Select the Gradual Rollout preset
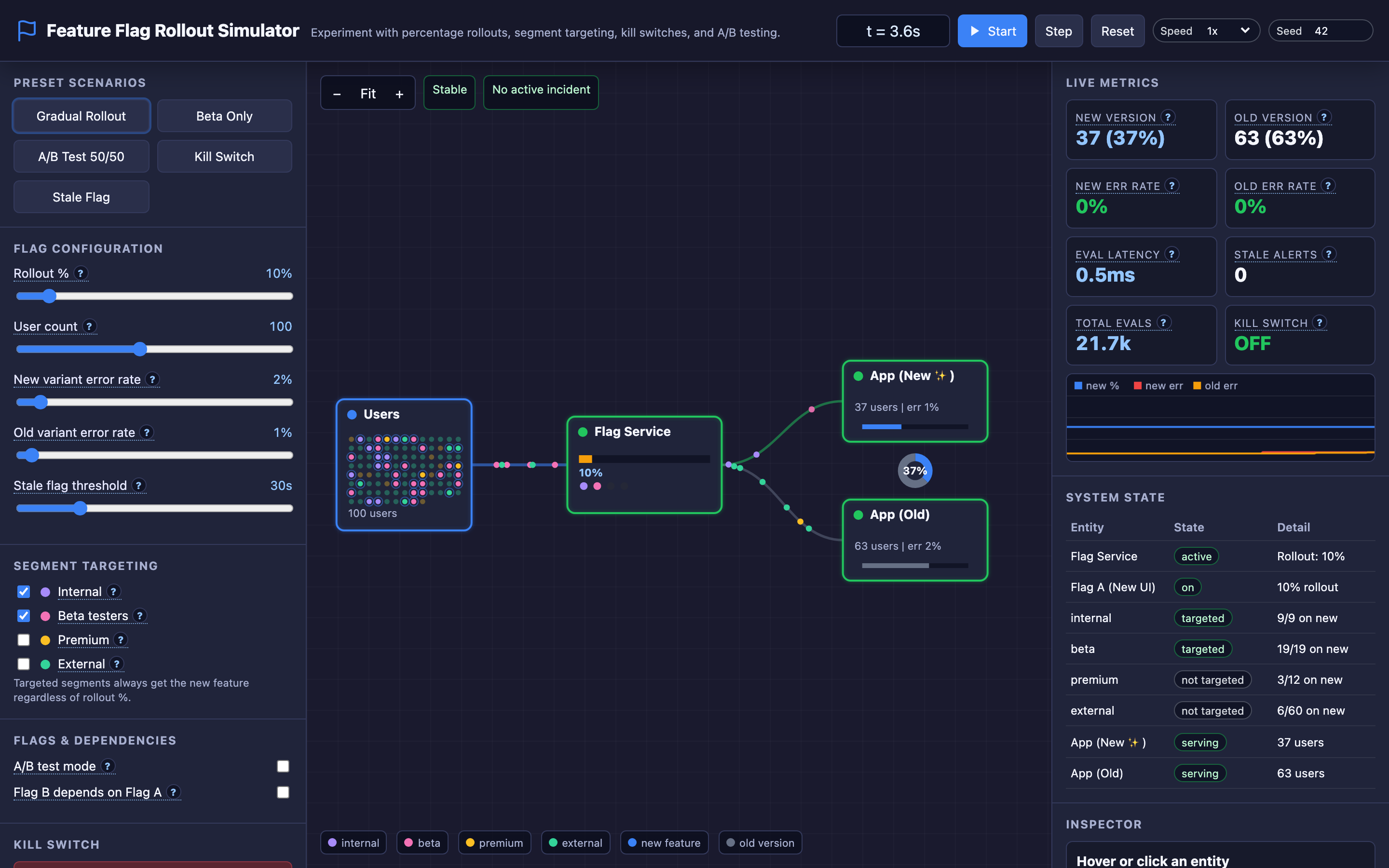The image size is (1389, 868). pyautogui.click(x=81, y=116)
